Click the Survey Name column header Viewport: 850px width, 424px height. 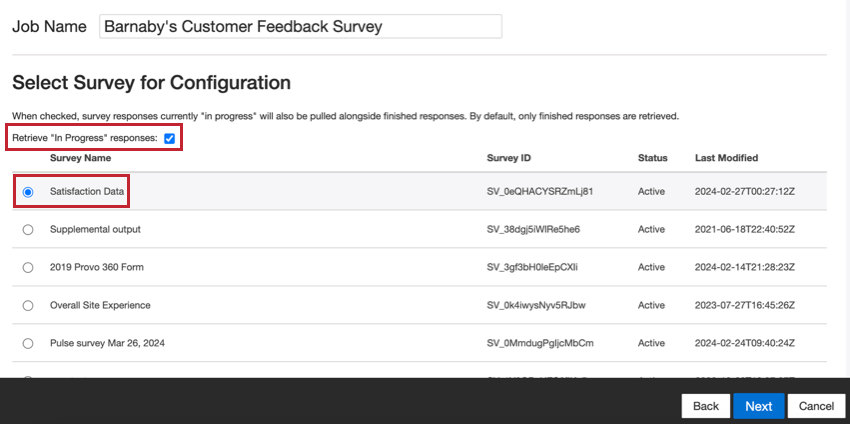click(x=81, y=158)
